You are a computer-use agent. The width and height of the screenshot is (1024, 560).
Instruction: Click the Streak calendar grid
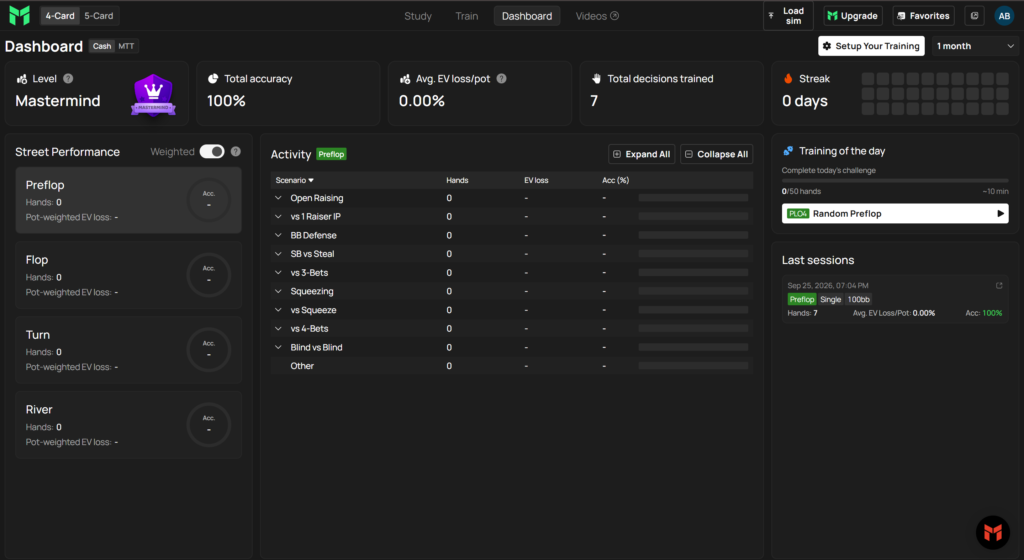[x=935, y=93]
